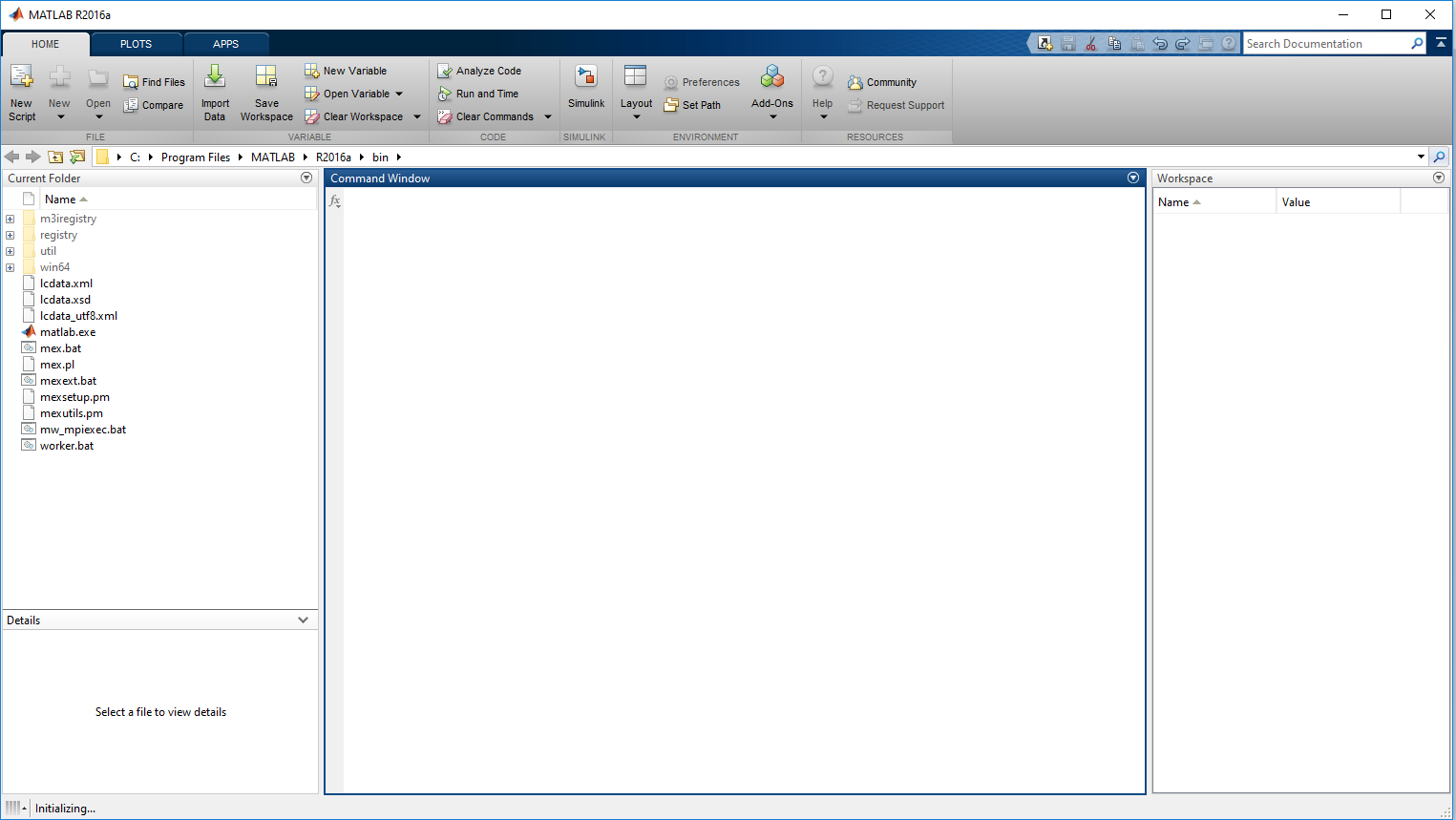This screenshot has height=820, width=1456.
Task: Launch Simulink from the toolstrip
Action: click(586, 87)
